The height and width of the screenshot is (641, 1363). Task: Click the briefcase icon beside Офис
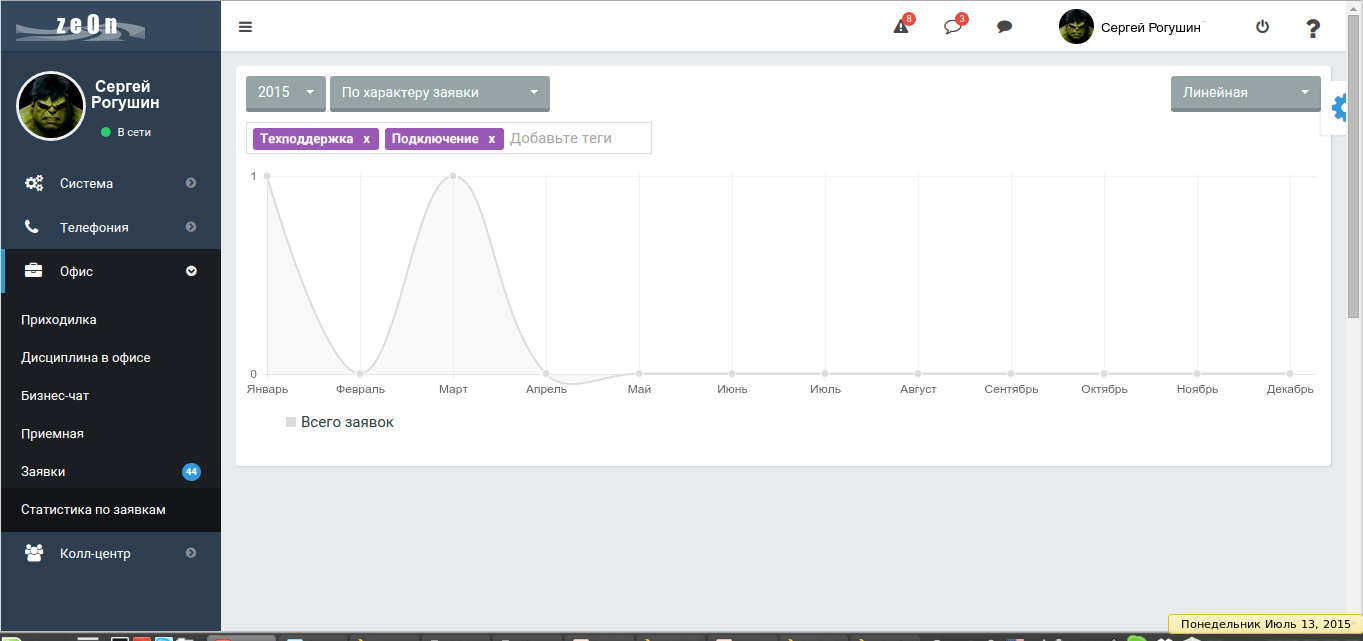point(33,271)
